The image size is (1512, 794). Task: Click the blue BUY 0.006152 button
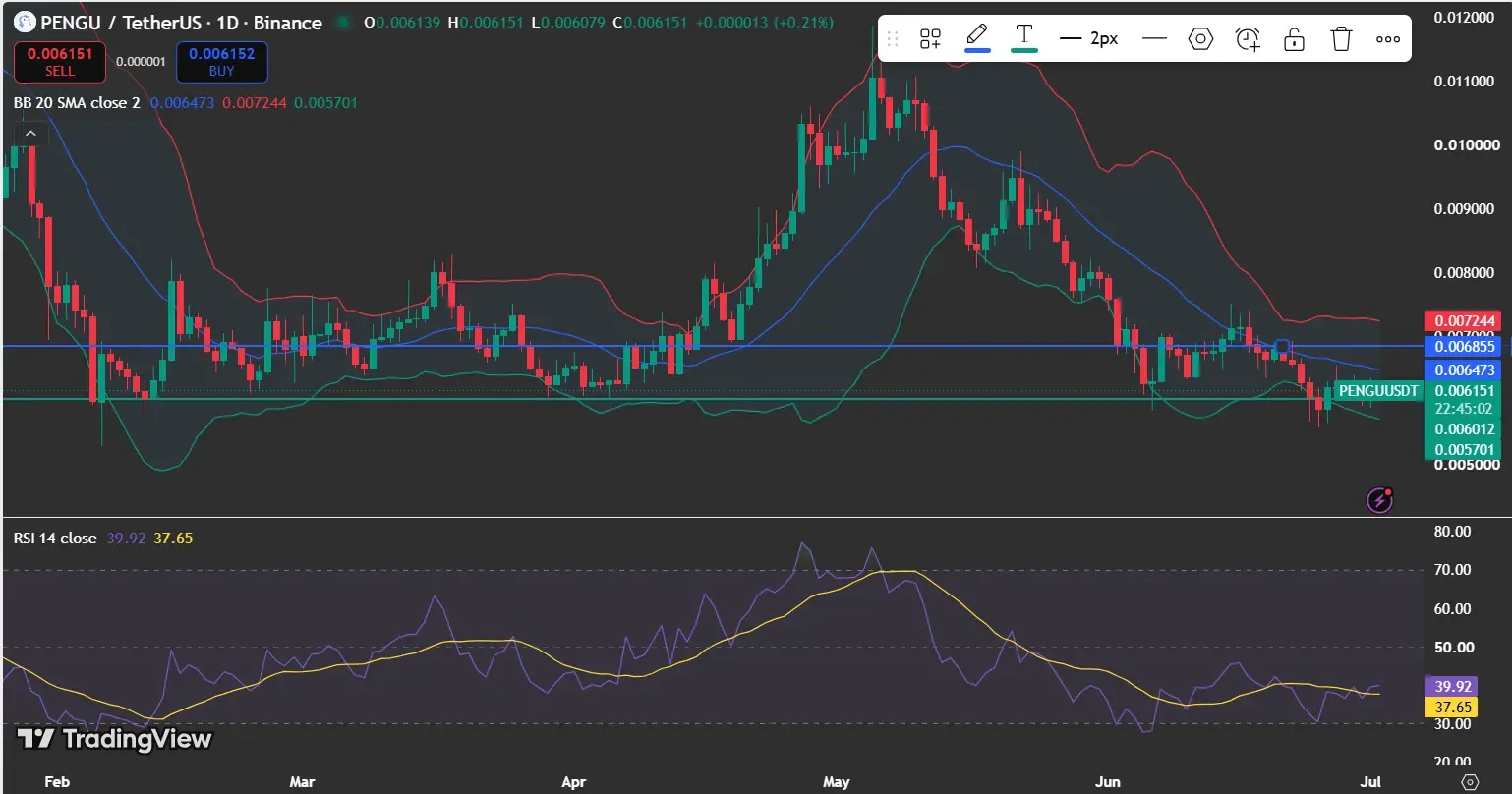pyautogui.click(x=221, y=62)
